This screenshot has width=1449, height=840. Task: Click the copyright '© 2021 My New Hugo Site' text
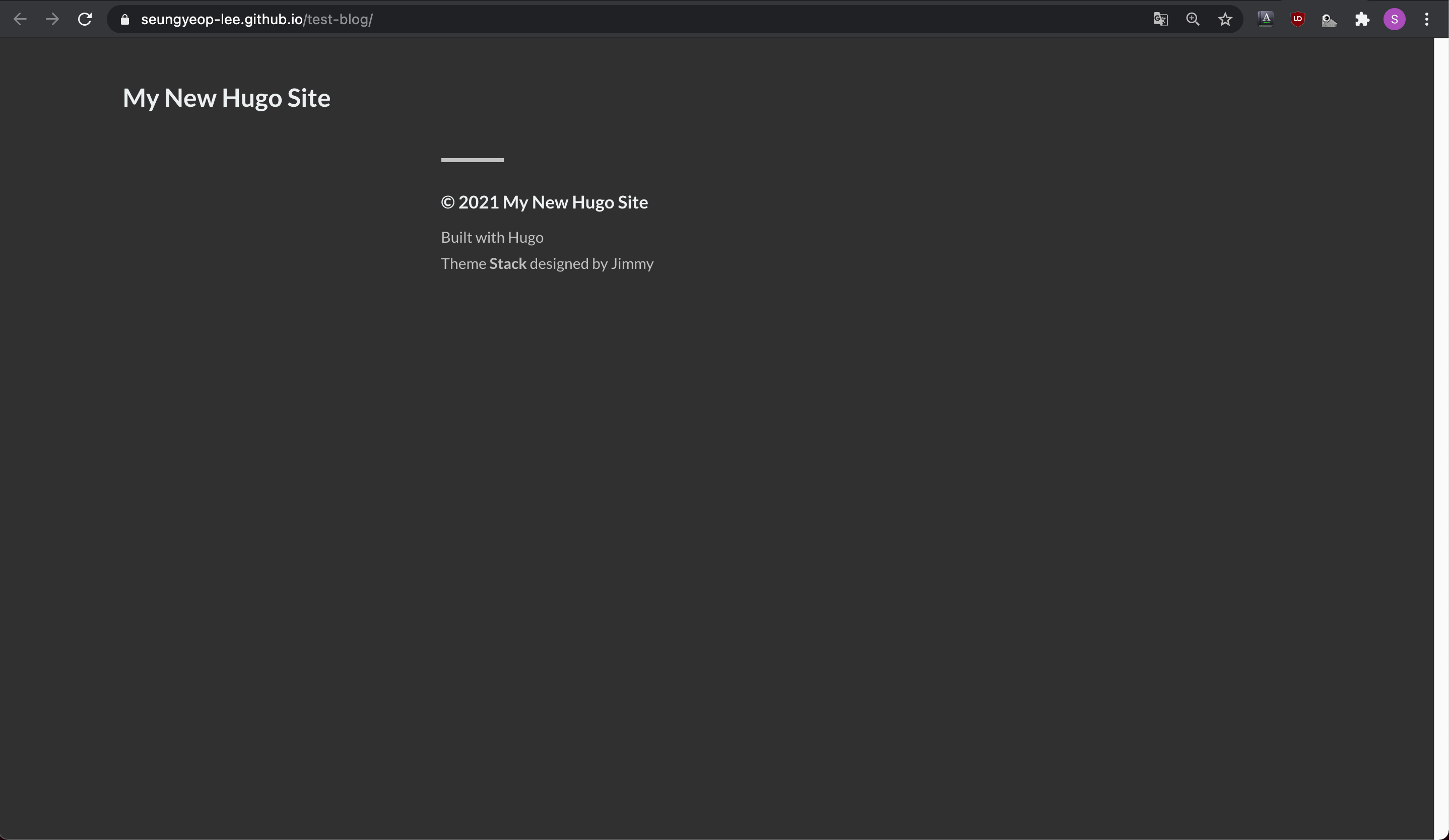coord(544,202)
